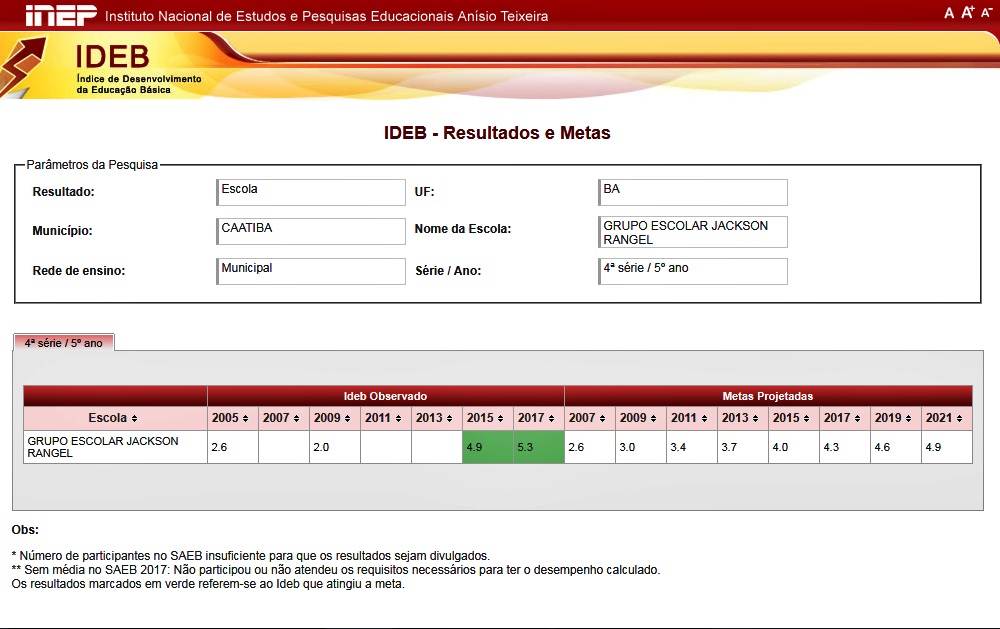Select the GRUPO ESCOLAR JACKSON RANGEL table row name
Screen dimensions: 1000x629
[x=103, y=447]
